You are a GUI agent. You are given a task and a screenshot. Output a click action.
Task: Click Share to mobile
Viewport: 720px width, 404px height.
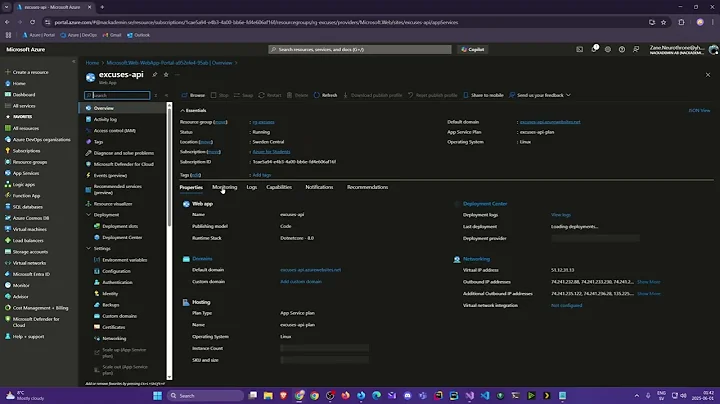pos(483,95)
